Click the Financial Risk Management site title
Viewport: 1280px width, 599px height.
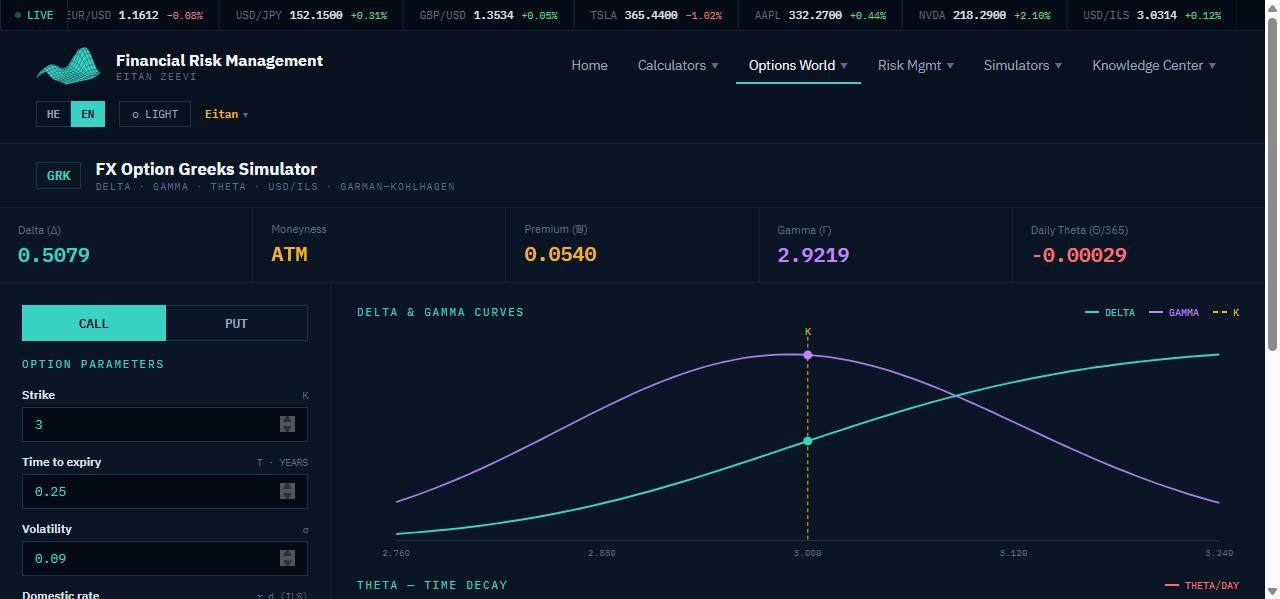point(219,60)
